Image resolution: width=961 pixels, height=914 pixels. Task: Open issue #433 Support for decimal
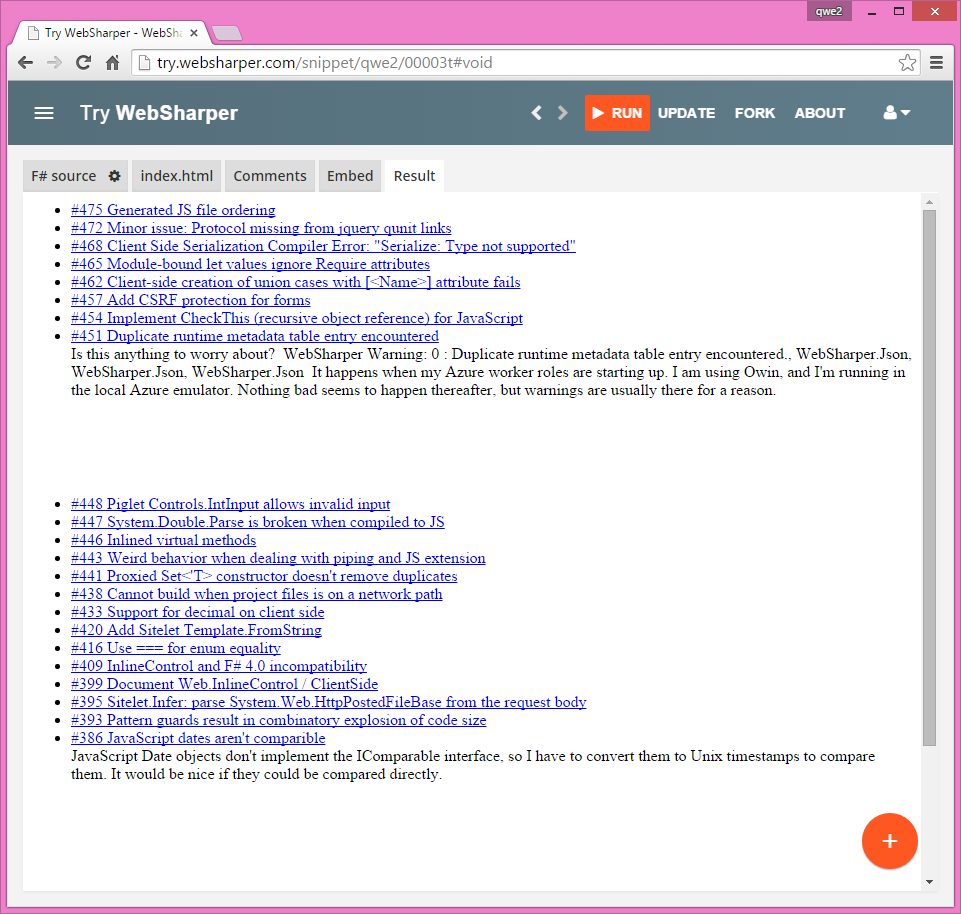coord(197,612)
